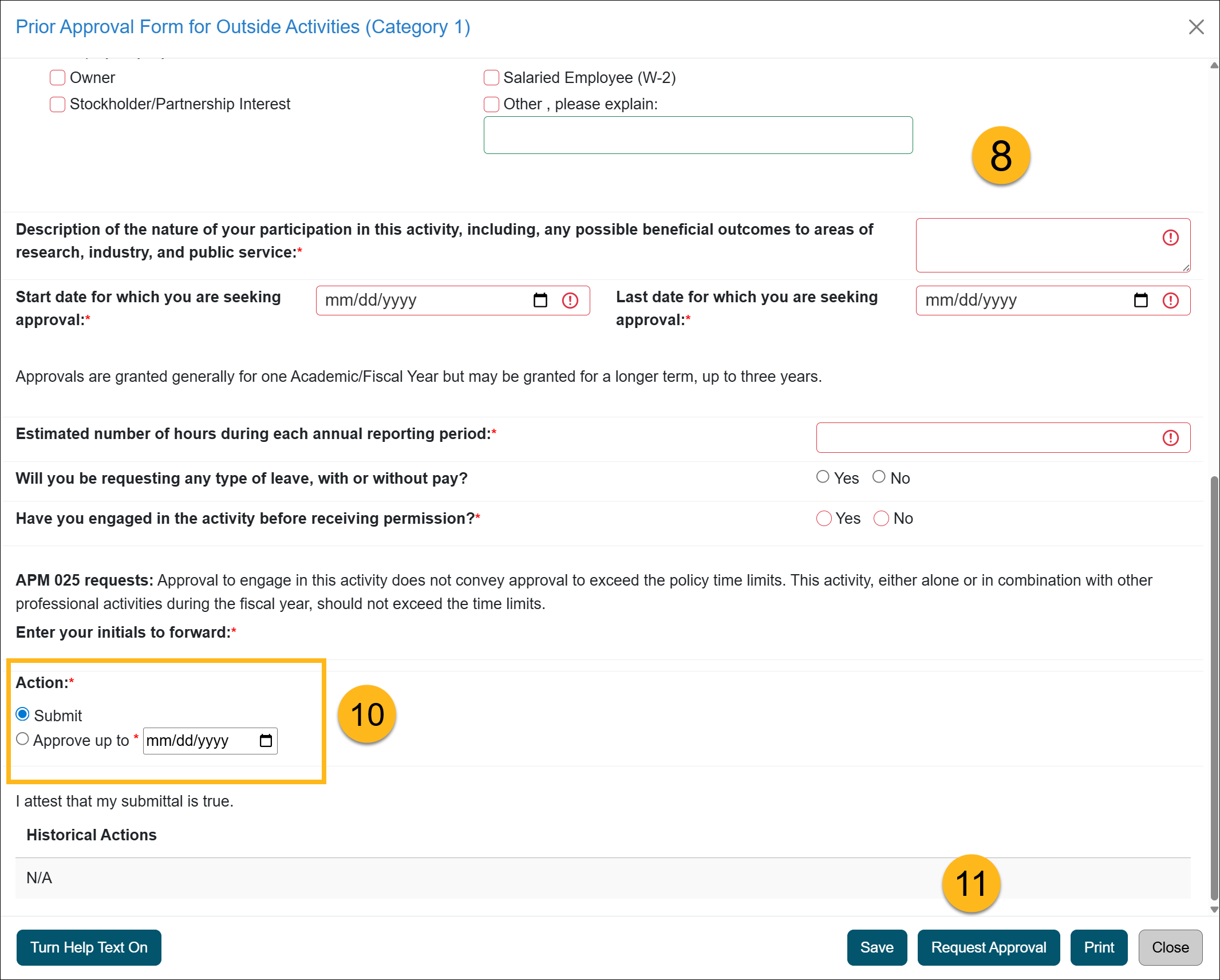
Task: Choose 'Approve up to' action radio
Action: (23, 739)
